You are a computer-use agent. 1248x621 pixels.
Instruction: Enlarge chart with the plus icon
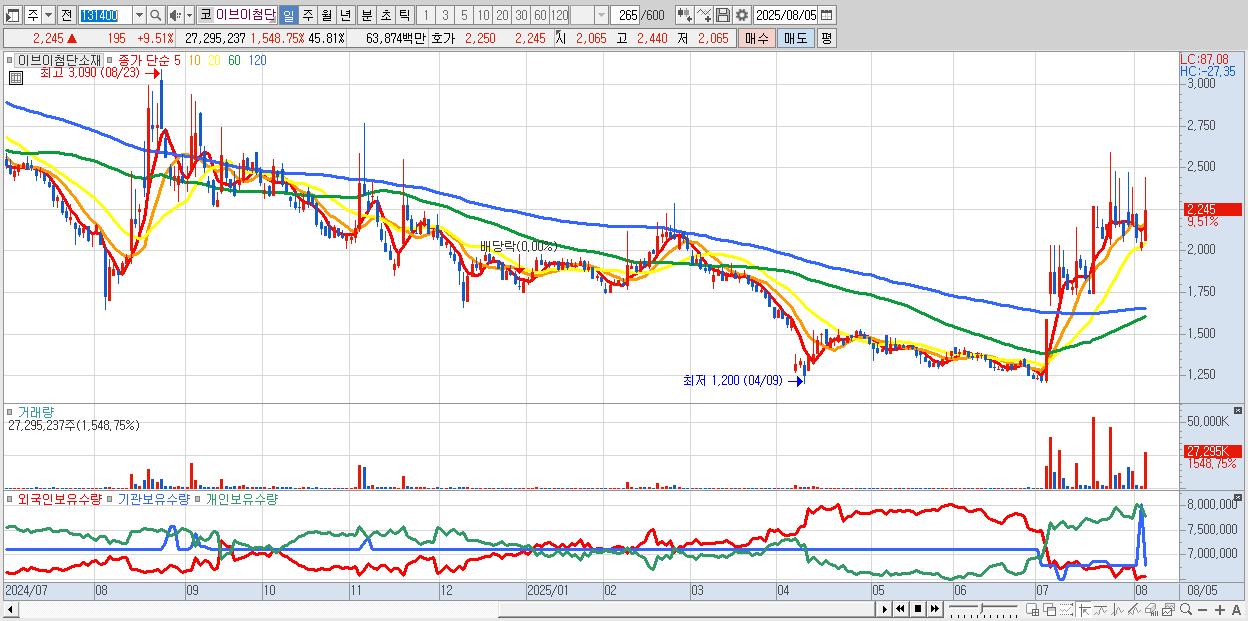click(1219, 610)
